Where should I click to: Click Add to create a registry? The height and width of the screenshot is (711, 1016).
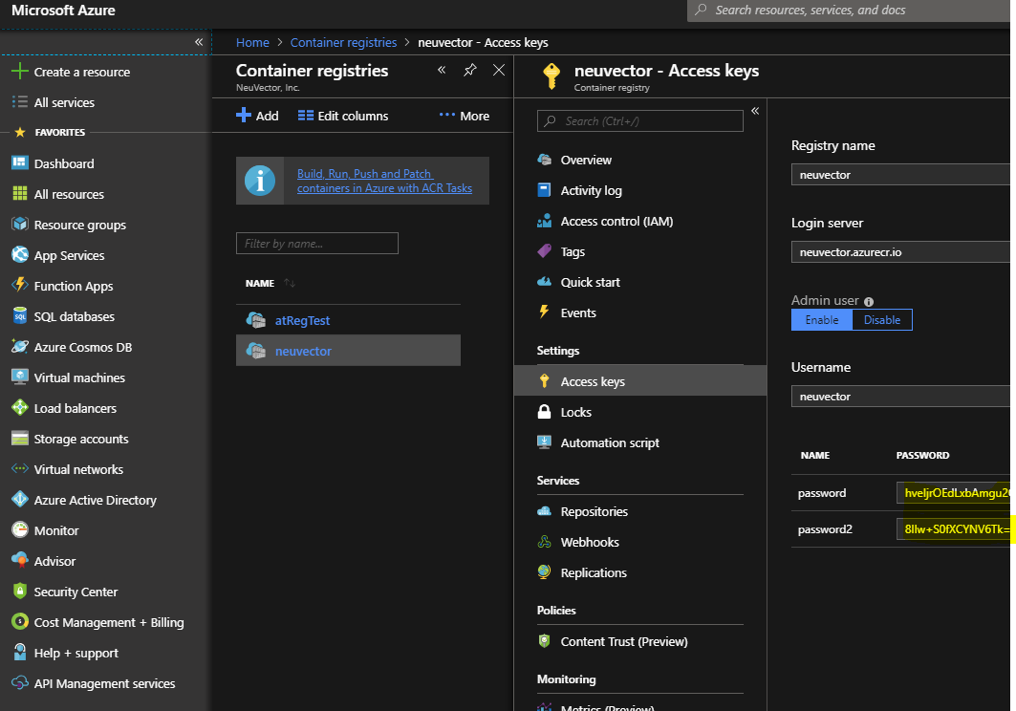(257, 116)
